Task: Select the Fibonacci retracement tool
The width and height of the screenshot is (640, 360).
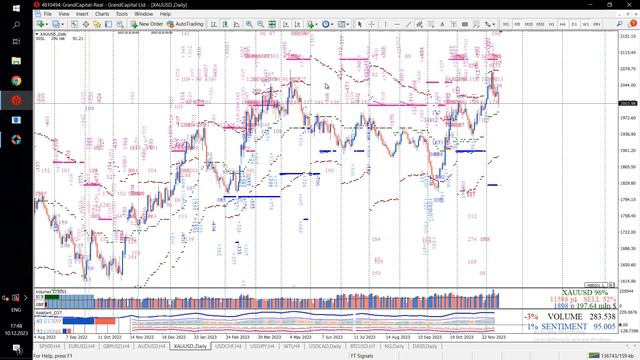Action: point(431,24)
